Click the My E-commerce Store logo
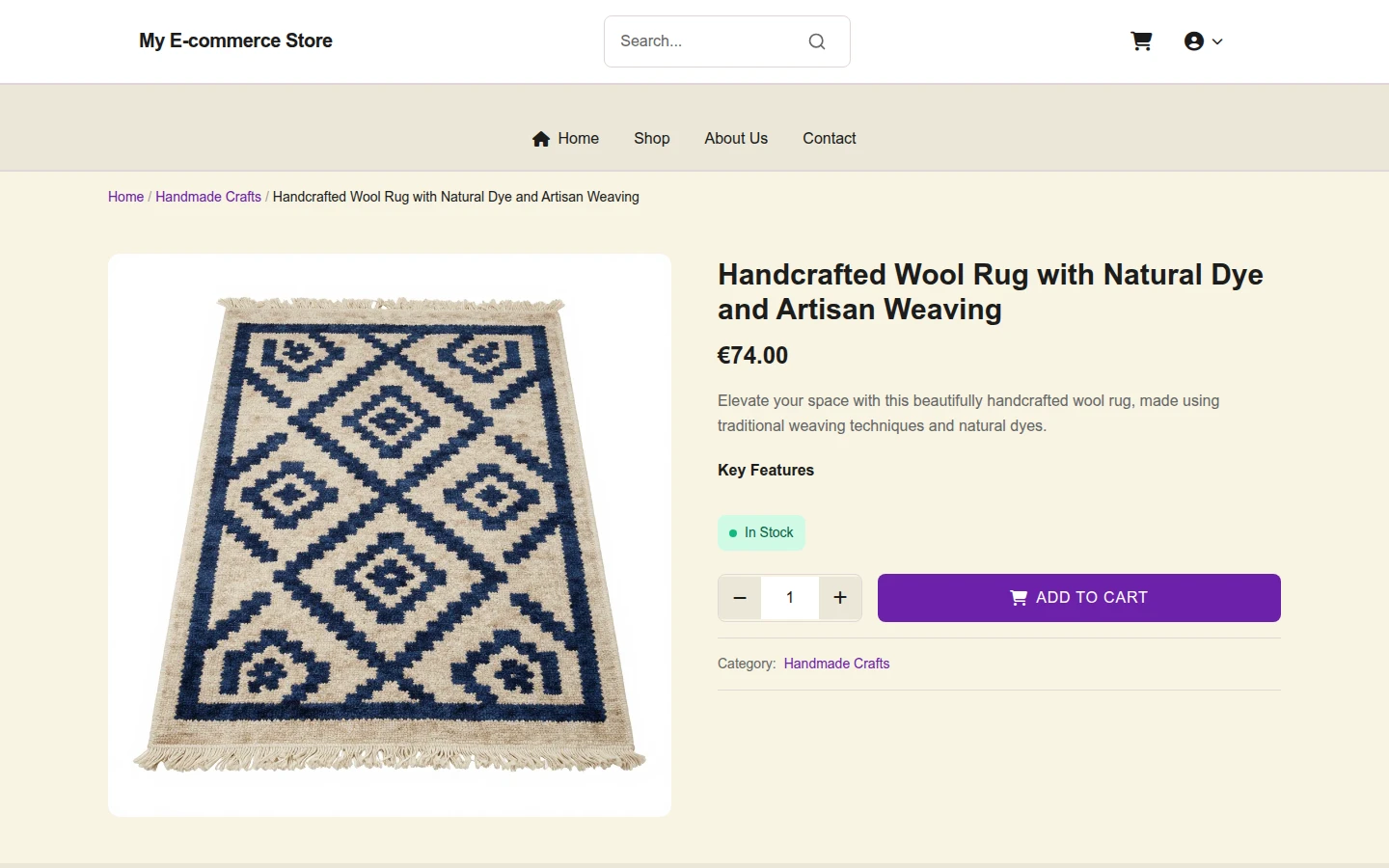 pyautogui.click(x=235, y=41)
